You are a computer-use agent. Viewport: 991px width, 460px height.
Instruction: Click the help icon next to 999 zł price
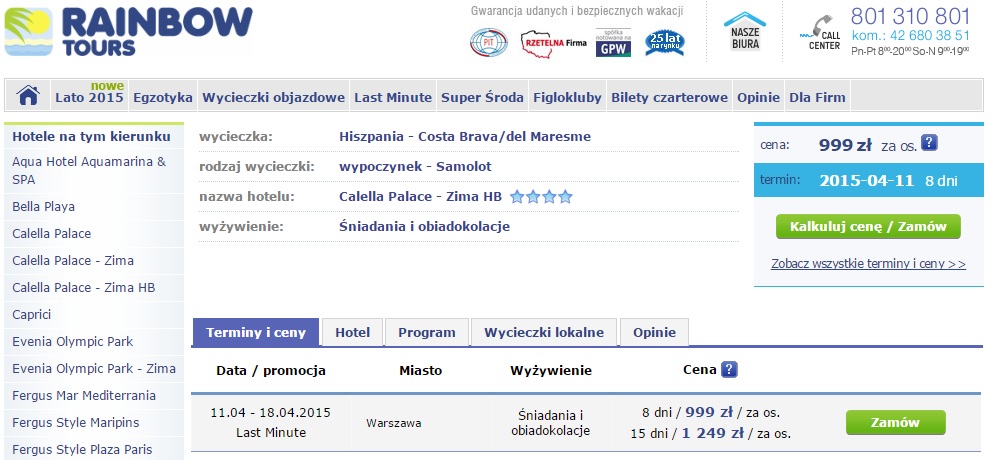point(928,143)
